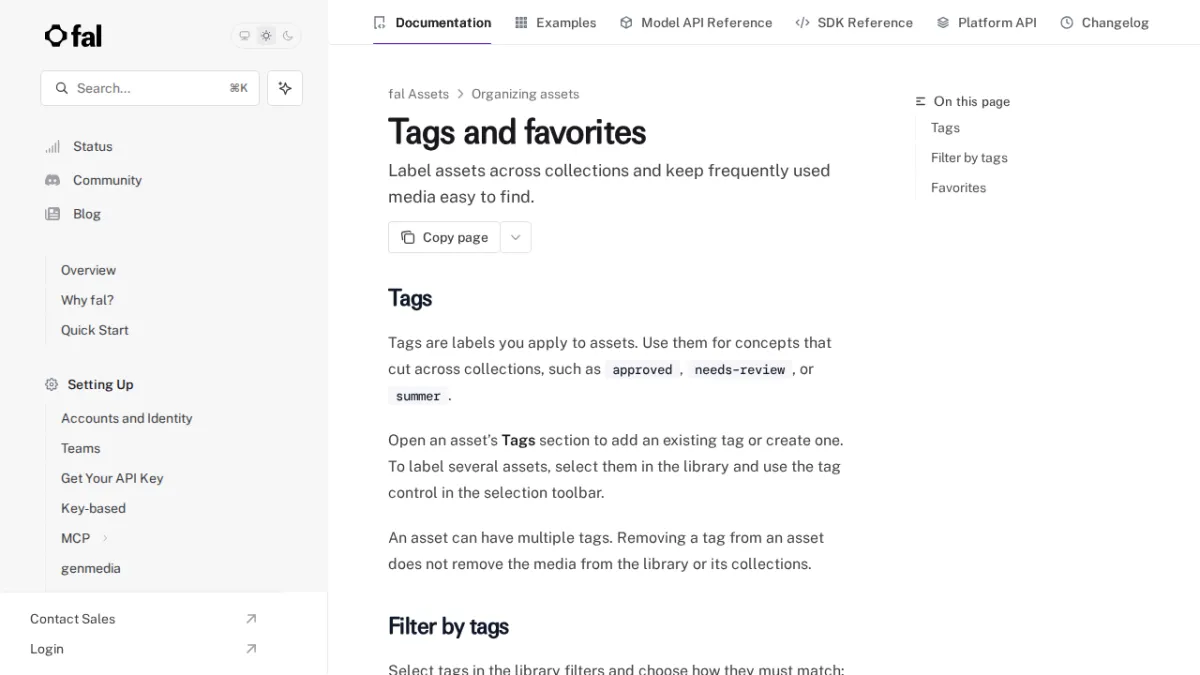
Task: Click Model API Reference cube icon
Action: click(626, 22)
